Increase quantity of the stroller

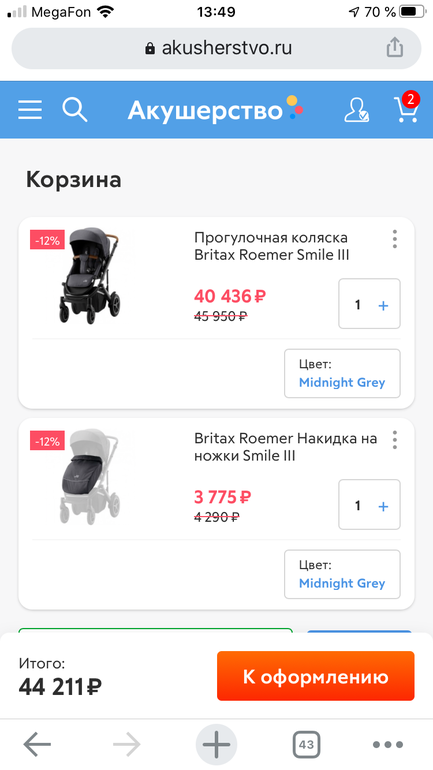(383, 305)
